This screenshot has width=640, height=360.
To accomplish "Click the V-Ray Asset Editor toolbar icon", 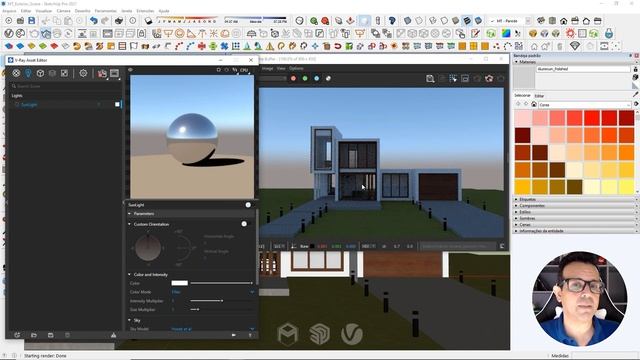I will [x=9, y=33].
